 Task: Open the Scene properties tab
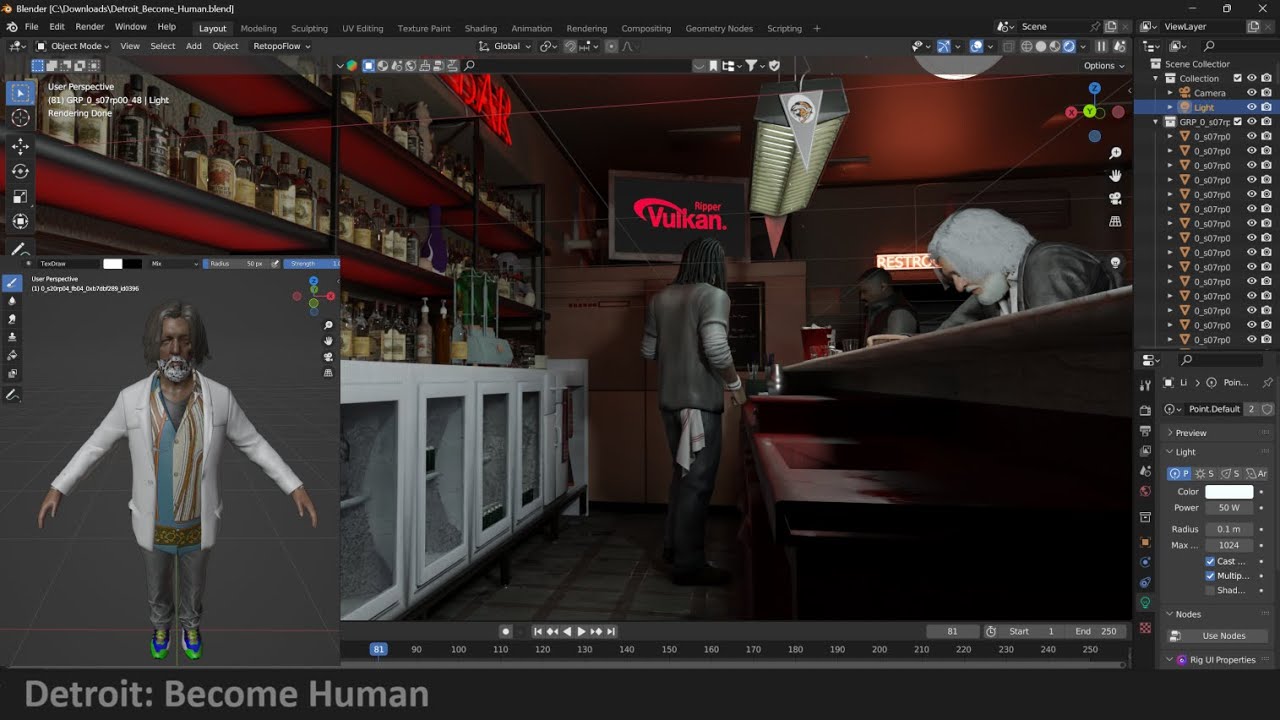pyautogui.click(x=1146, y=470)
